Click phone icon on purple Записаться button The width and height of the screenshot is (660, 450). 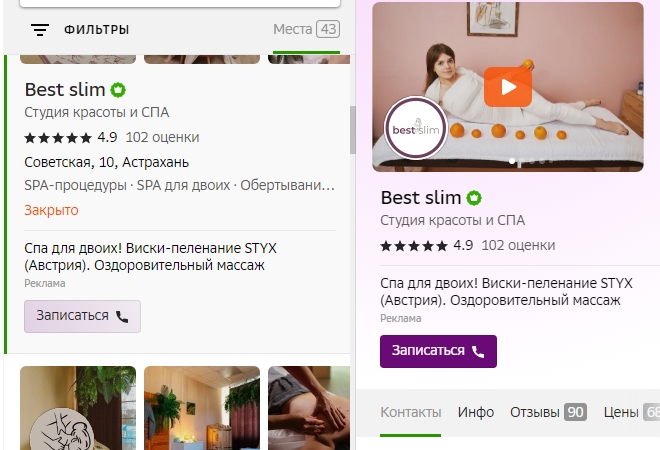tap(478, 351)
